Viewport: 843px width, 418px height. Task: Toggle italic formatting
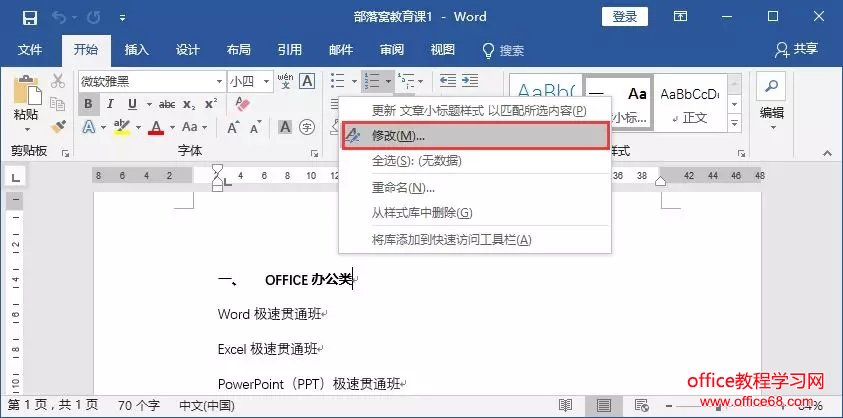click(110, 104)
